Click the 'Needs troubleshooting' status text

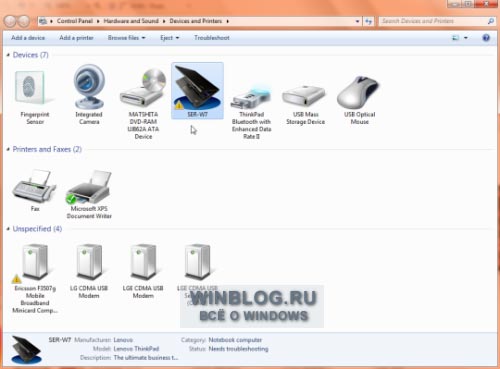pyautogui.click(x=238, y=349)
